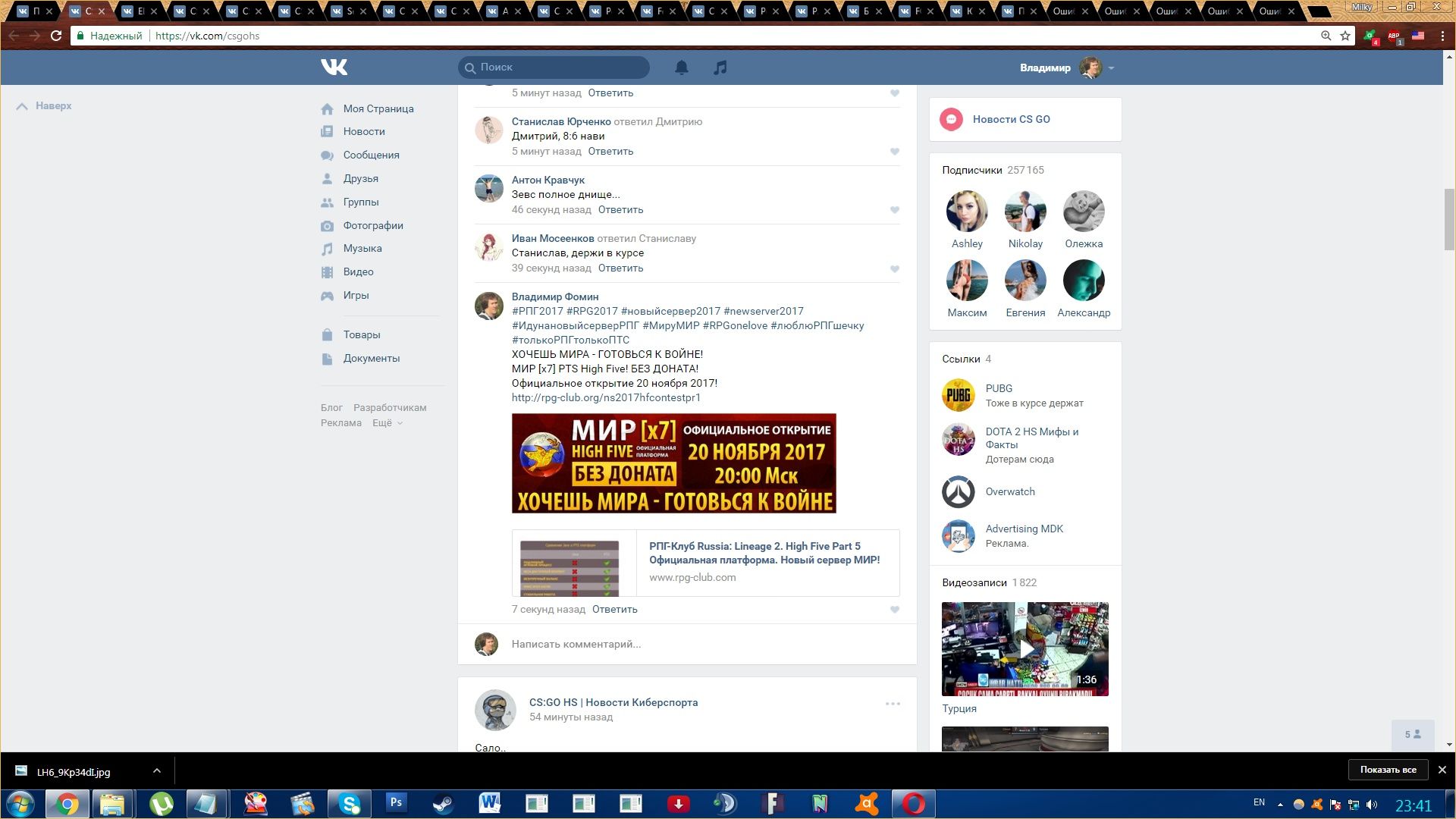1456x819 pixels.
Task: Open the Новости CS GO chat
Action: coord(1025,119)
